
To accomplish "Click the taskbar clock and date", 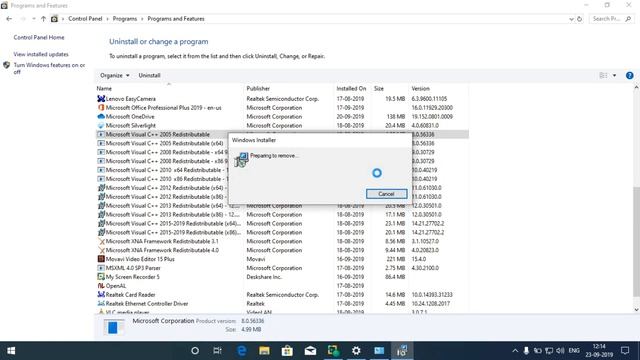I will click(599, 351).
